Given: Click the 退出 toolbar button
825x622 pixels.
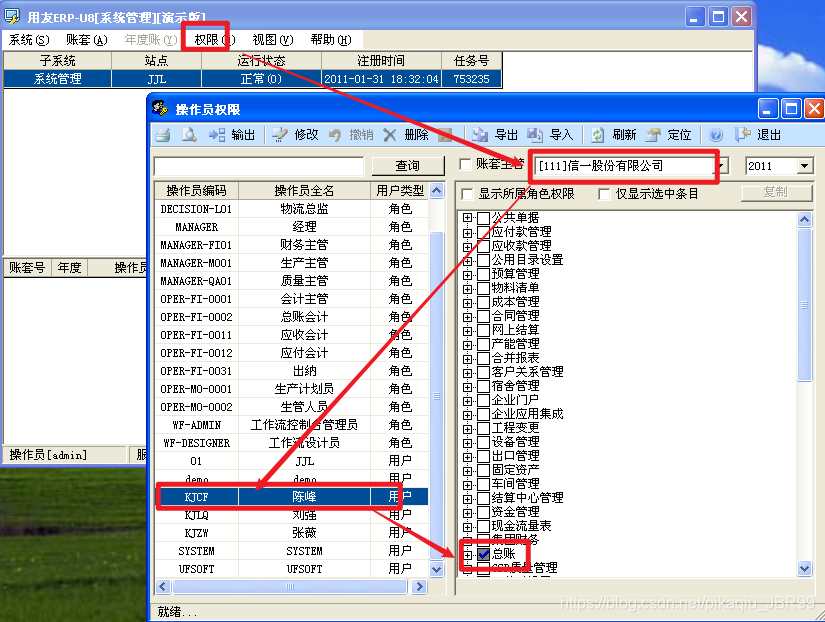Looking at the screenshot, I should tap(758, 135).
